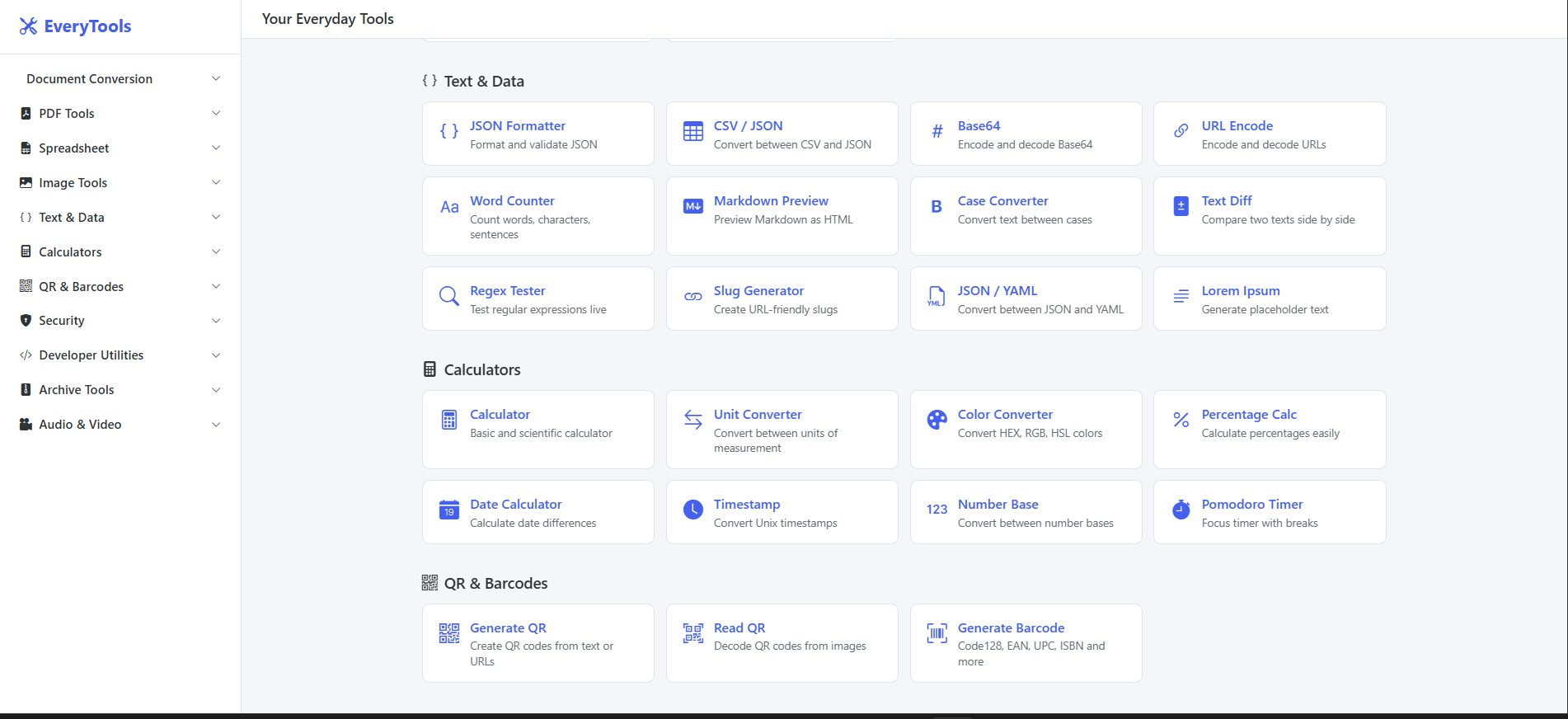Click 'Calculate date differences' description

[533, 524]
